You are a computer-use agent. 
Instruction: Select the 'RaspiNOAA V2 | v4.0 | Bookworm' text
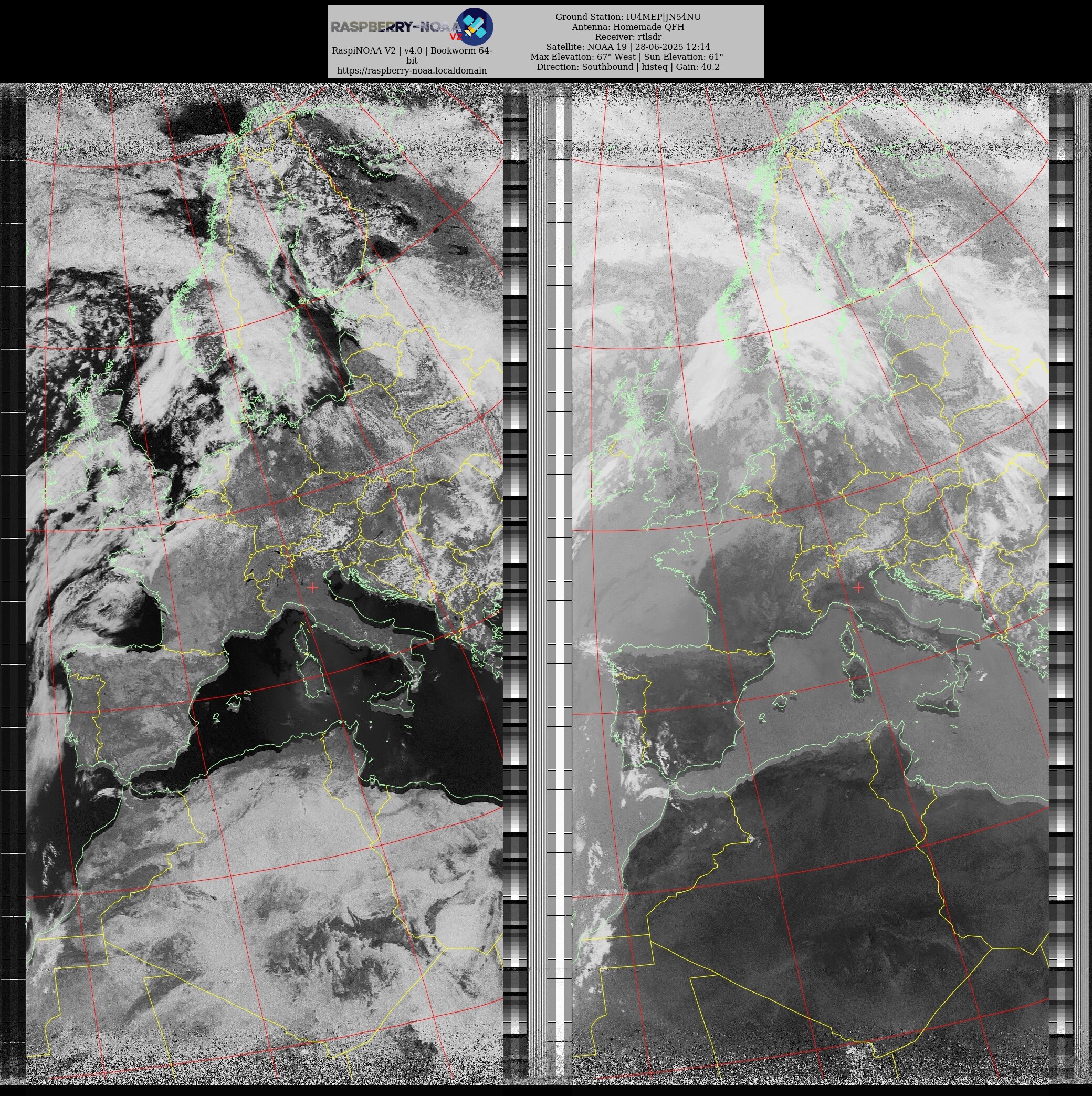(412, 55)
